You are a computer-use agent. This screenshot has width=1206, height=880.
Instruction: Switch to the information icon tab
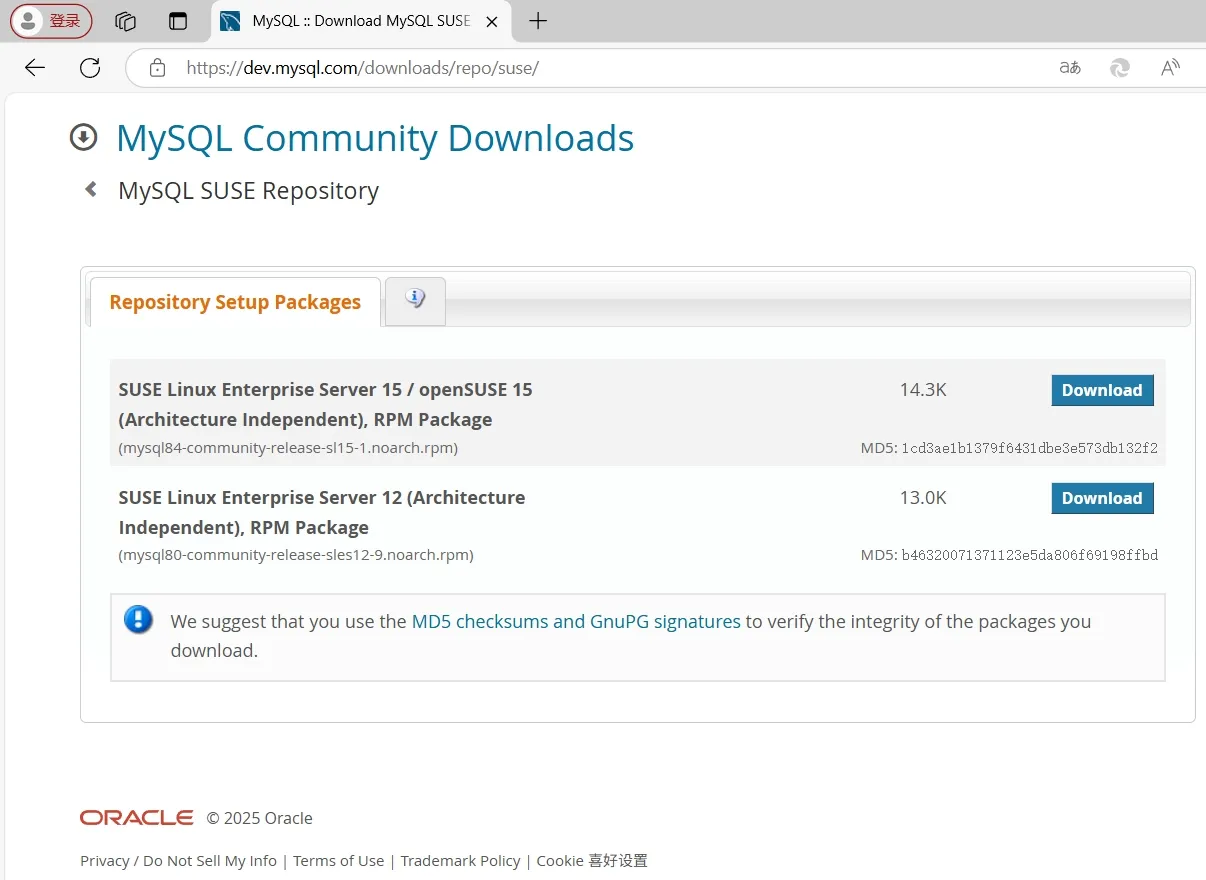coord(415,300)
